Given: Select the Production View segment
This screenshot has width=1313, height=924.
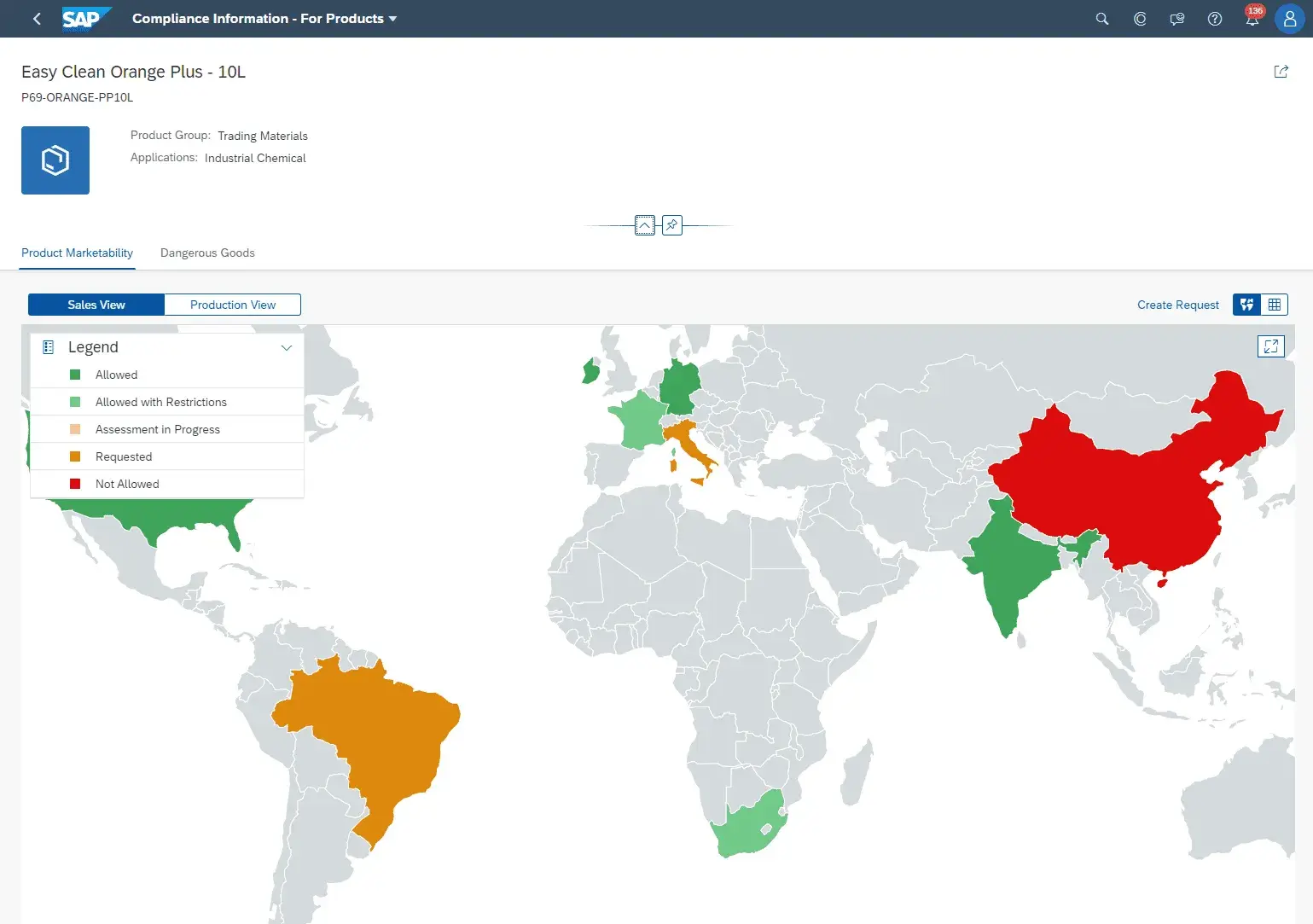Looking at the screenshot, I should tap(233, 305).
